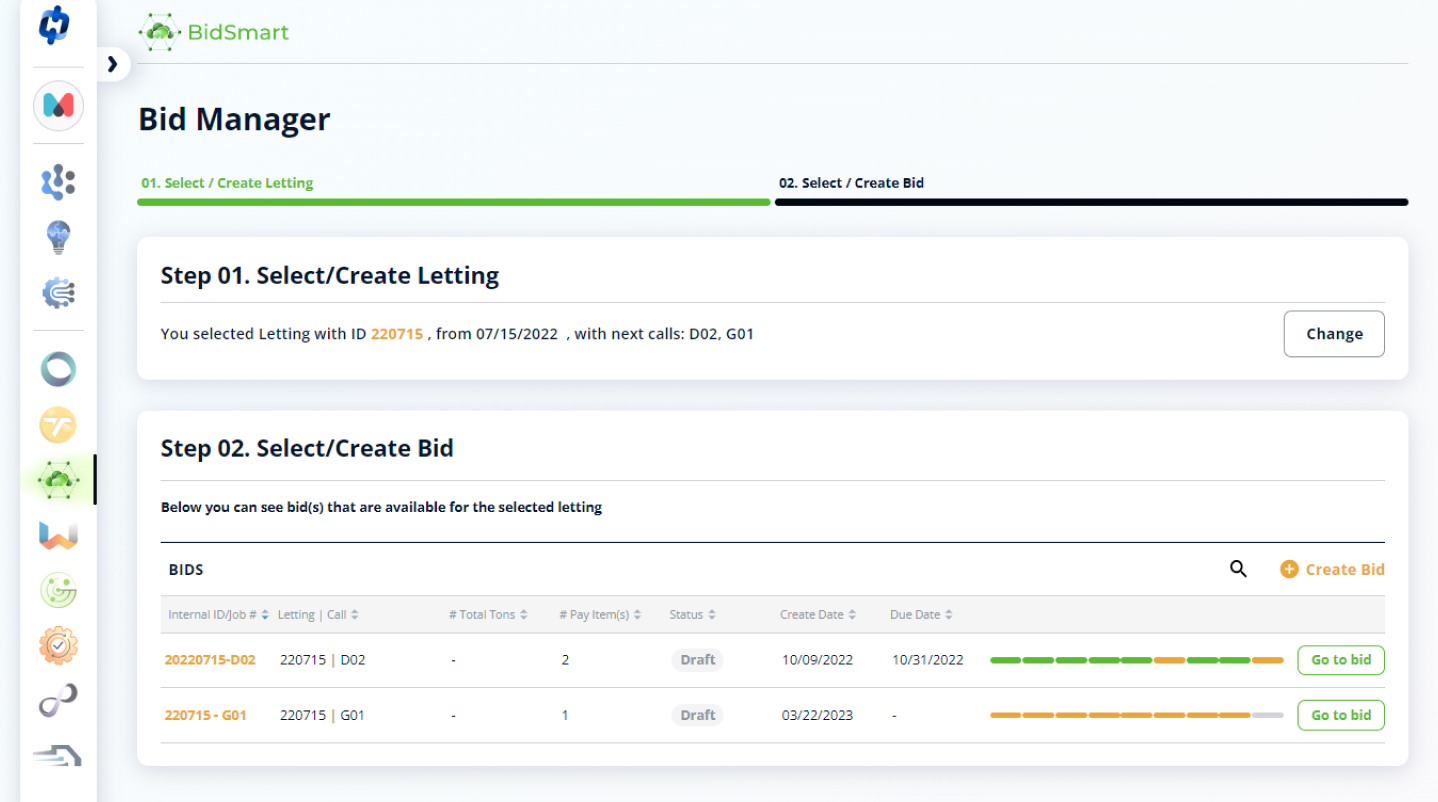Image resolution: width=1438 pixels, height=802 pixels.
Task: Click Create Bid
Action: [x=1332, y=569]
